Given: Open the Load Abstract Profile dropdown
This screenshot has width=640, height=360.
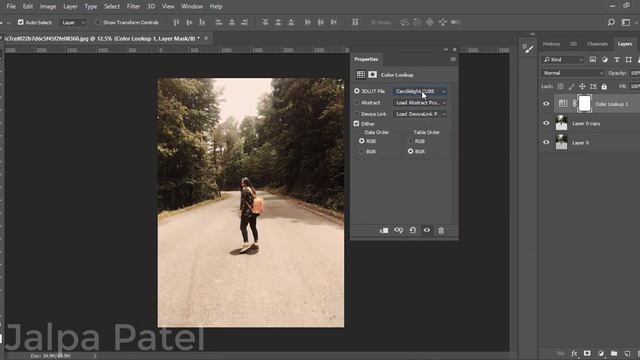Looking at the screenshot, I should tap(420, 102).
